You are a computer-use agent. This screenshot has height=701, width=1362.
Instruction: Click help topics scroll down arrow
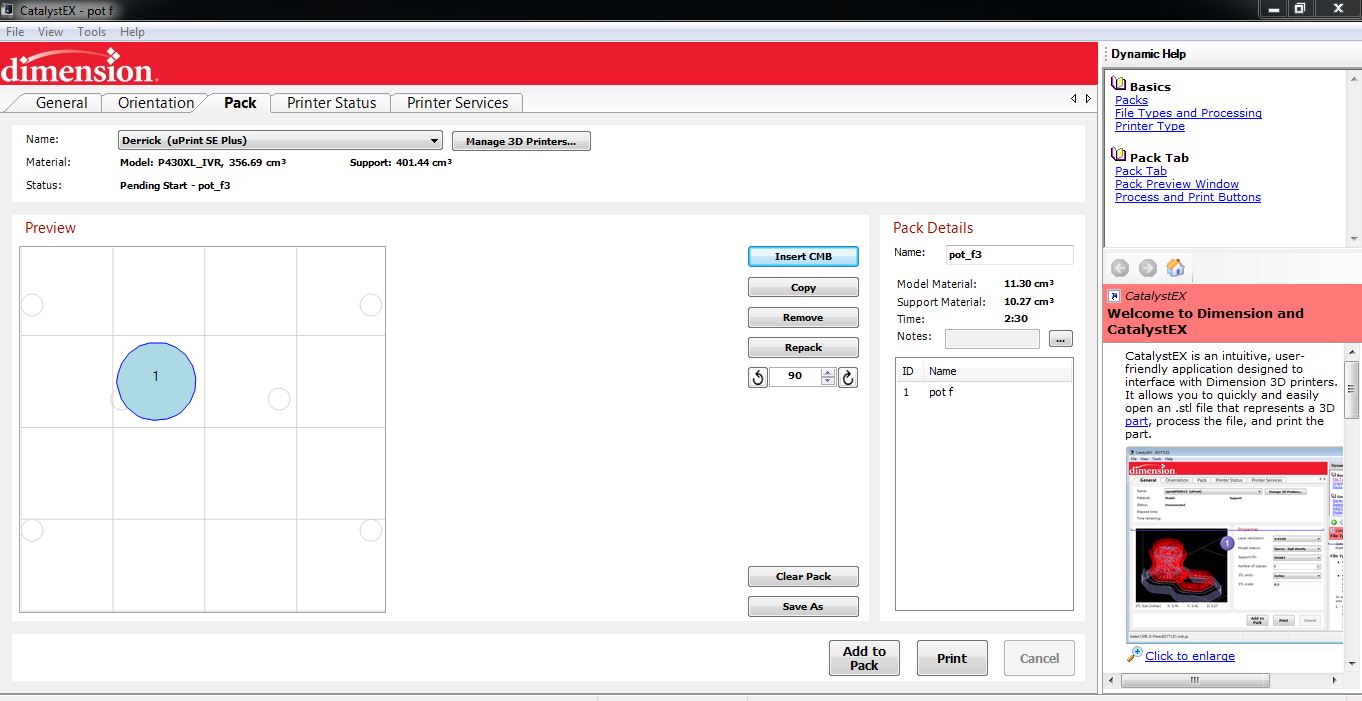[1354, 239]
